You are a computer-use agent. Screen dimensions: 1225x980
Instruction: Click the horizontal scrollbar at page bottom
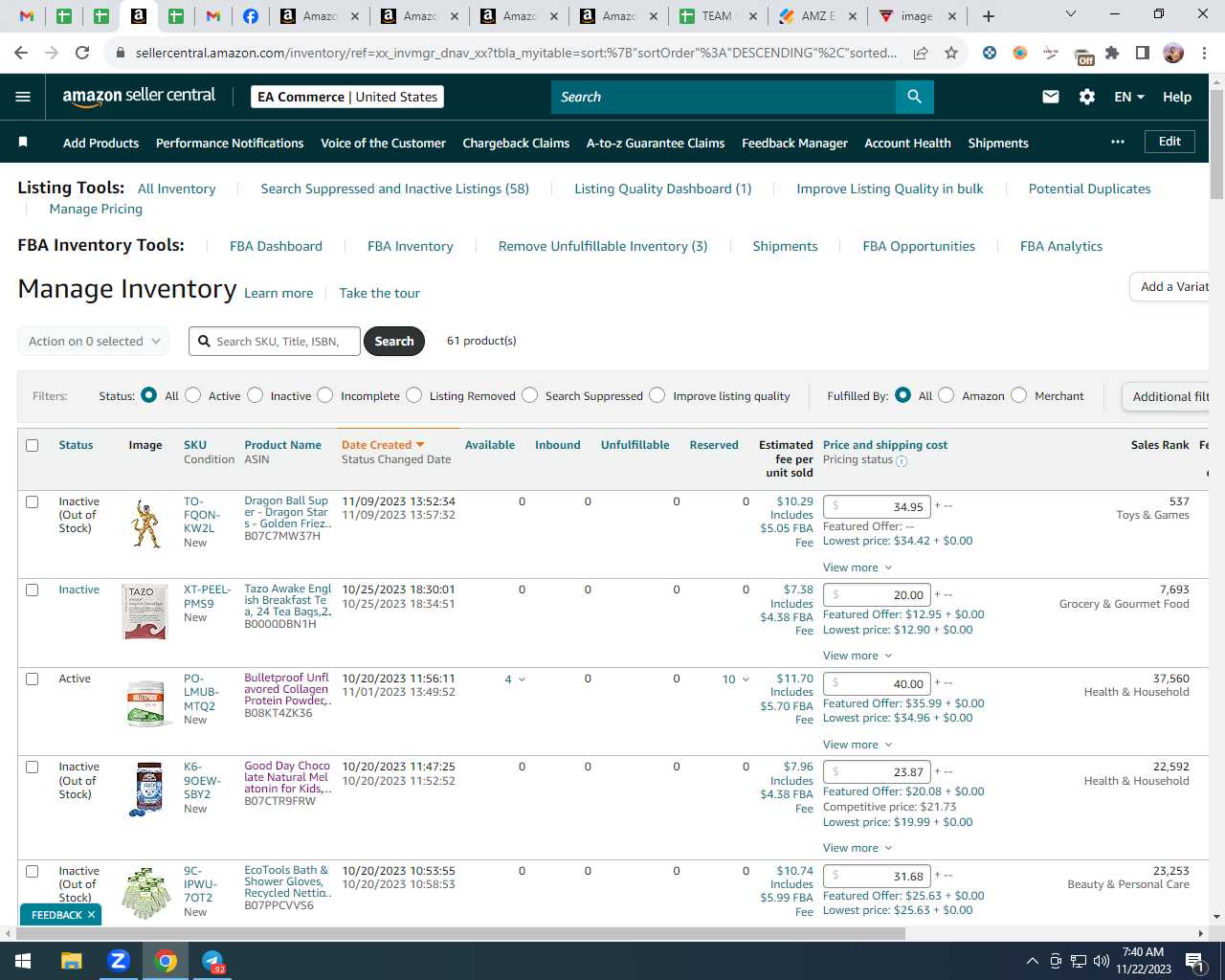(x=459, y=933)
